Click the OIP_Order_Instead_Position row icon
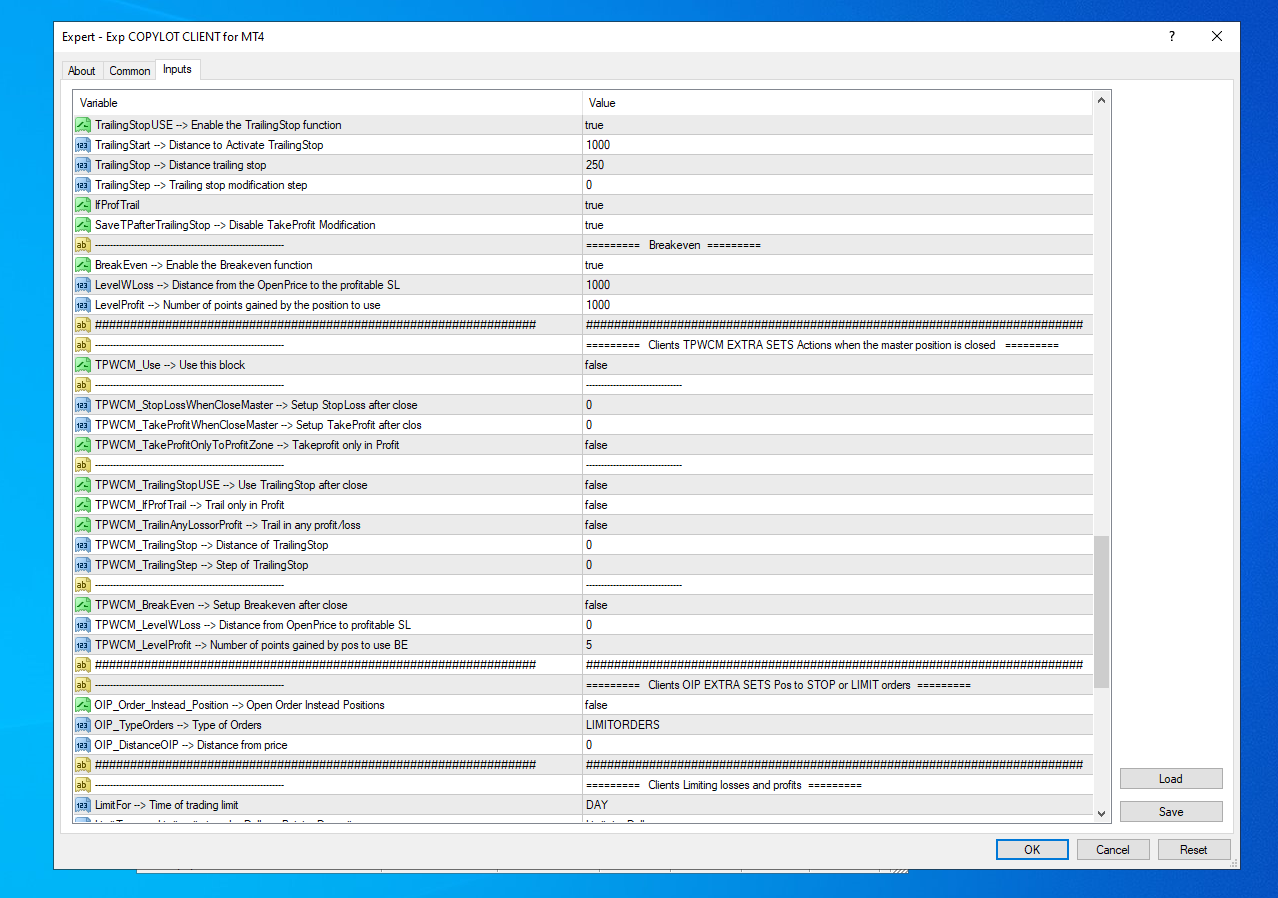Image resolution: width=1278 pixels, height=898 pixels. pos(83,705)
